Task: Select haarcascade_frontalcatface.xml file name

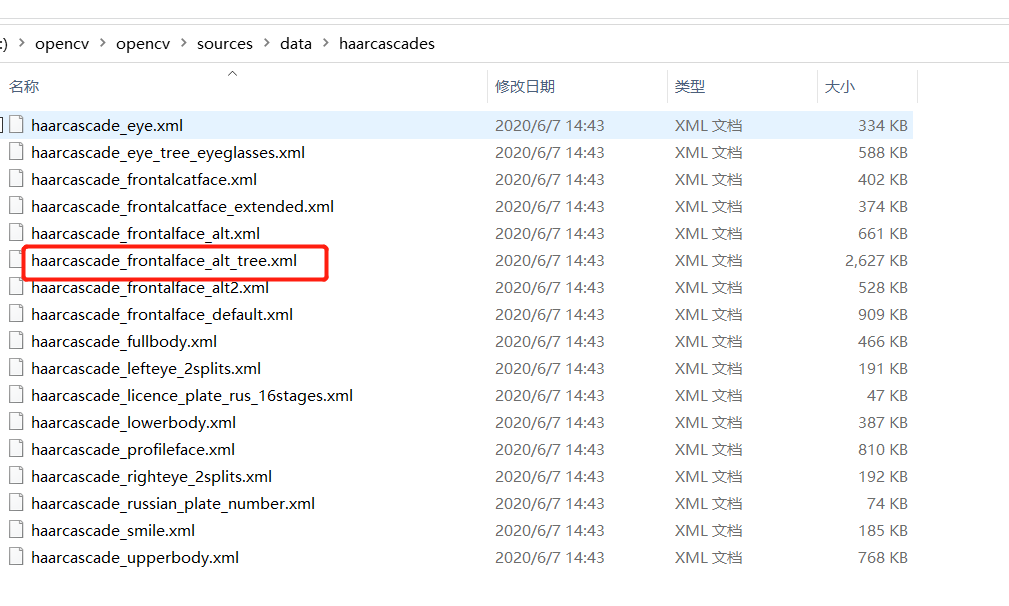Action: point(144,179)
